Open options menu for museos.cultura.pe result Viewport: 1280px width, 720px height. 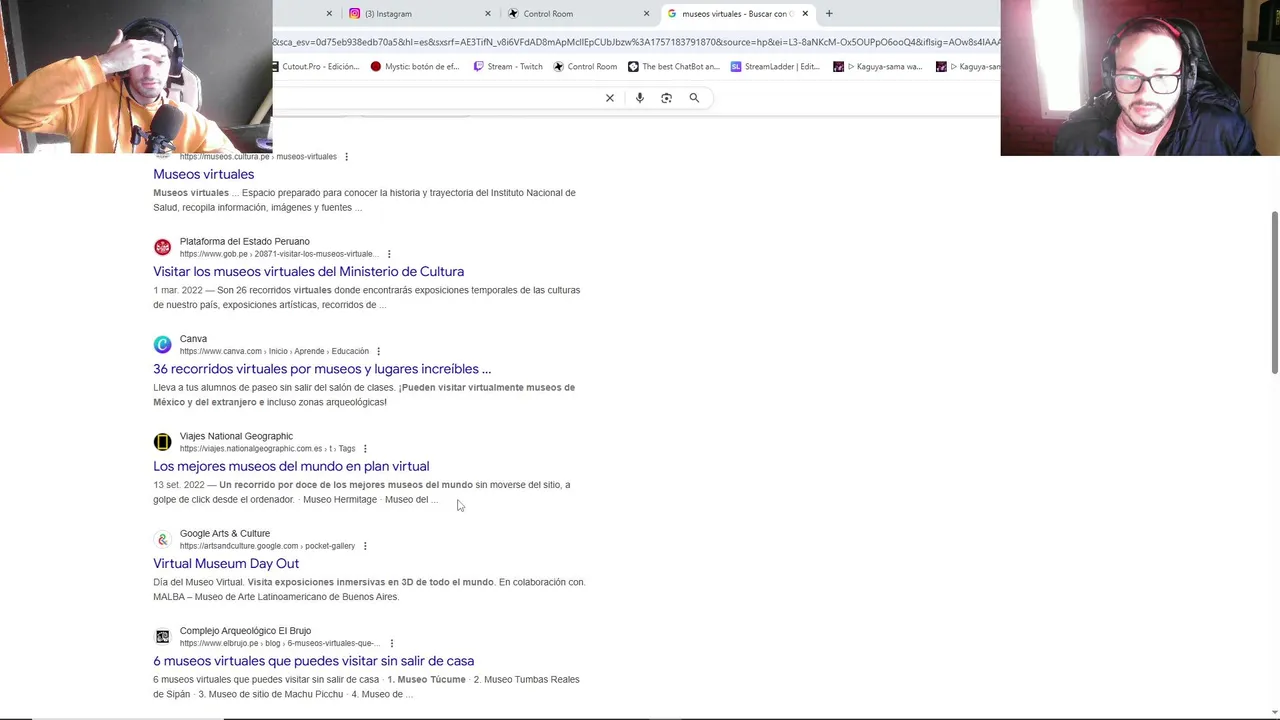click(x=346, y=157)
